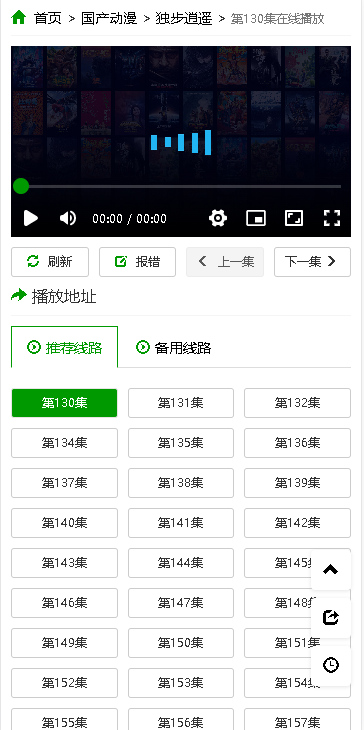Switch to the 推荐线路 tab
The width and height of the screenshot is (364, 730).
click(65, 347)
